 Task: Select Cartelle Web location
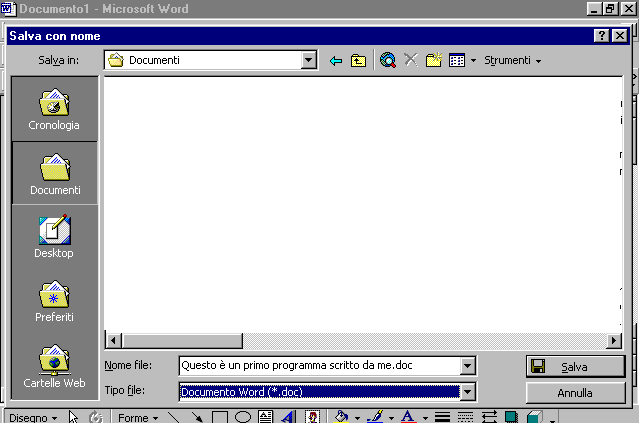[55, 366]
